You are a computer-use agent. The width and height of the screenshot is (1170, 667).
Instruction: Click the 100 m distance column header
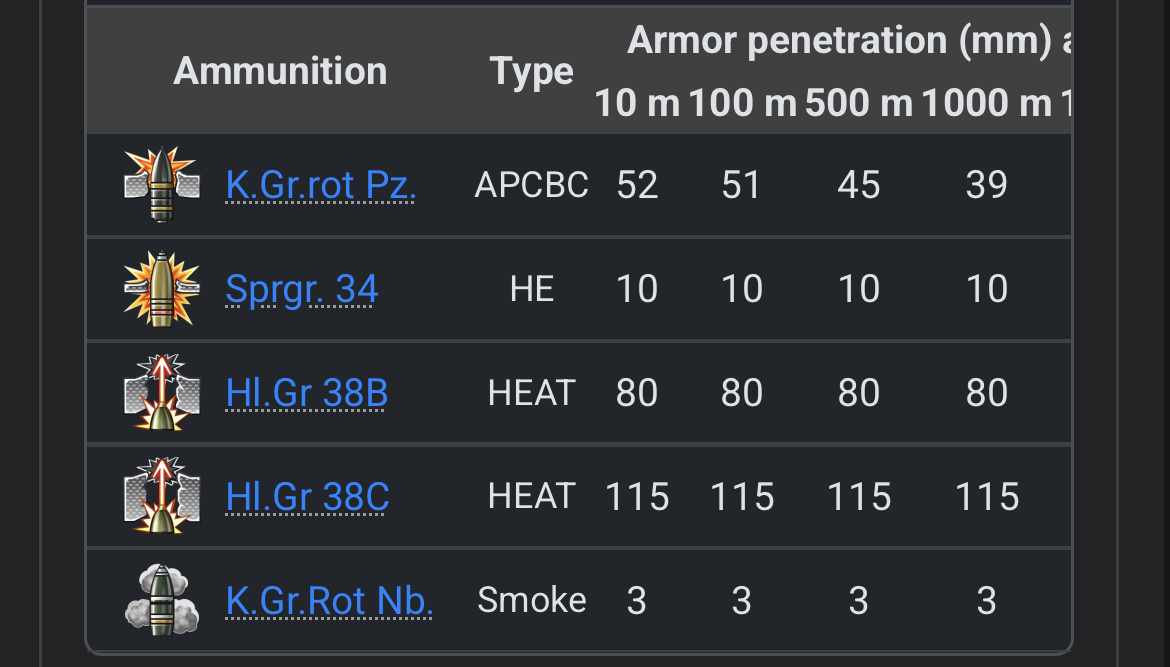pyautogui.click(x=742, y=103)
